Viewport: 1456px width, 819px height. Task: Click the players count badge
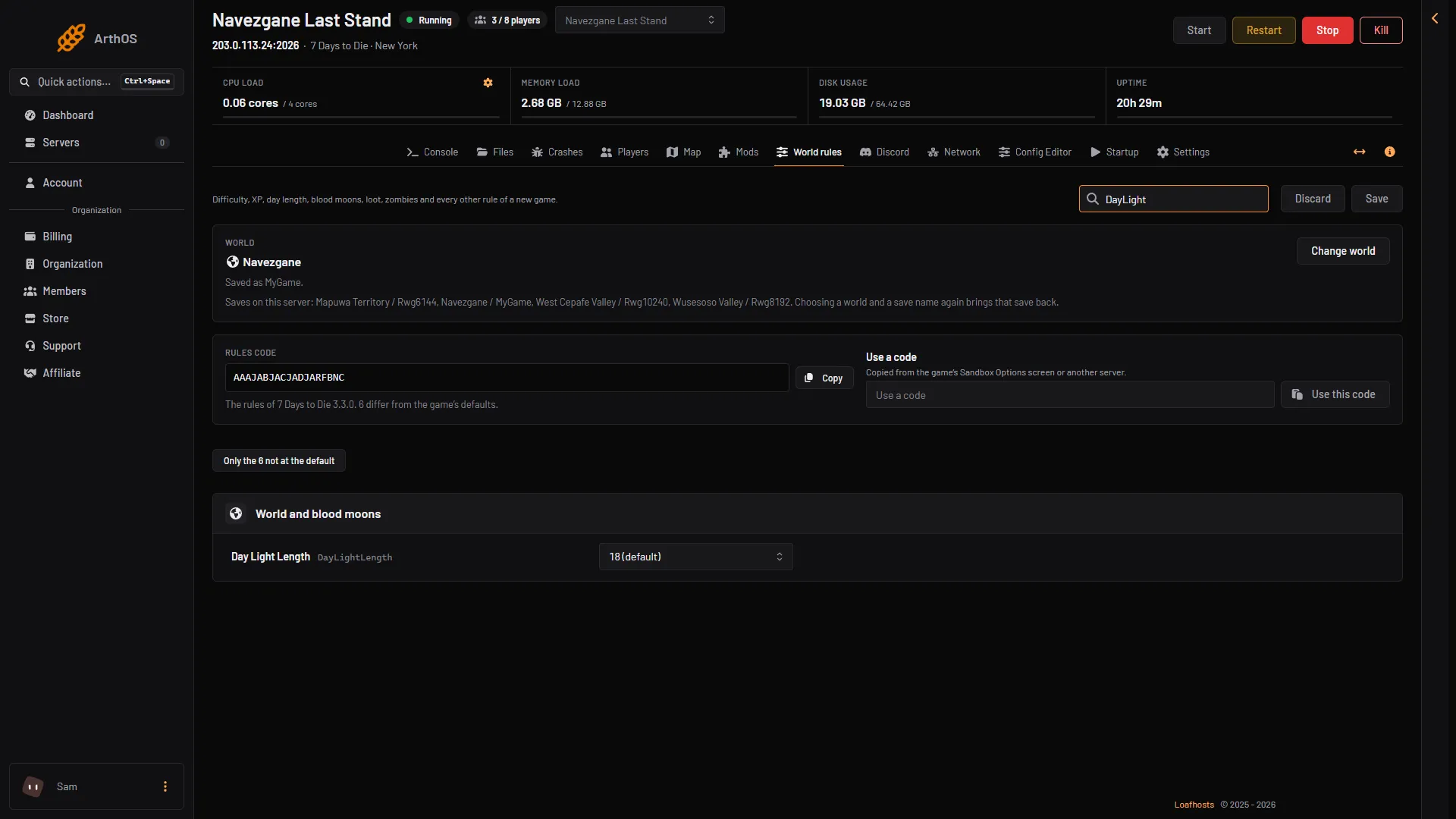point(507,20)
